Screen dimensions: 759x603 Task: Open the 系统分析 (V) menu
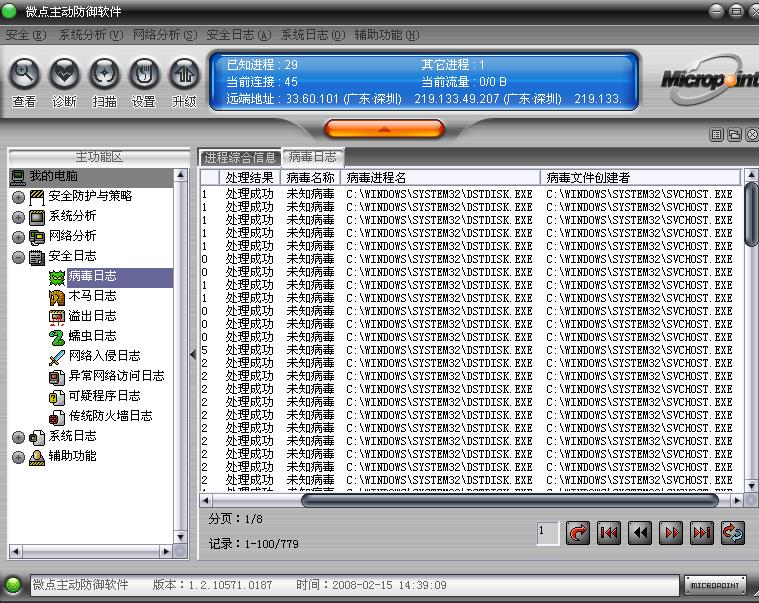(x=91, y=35)
